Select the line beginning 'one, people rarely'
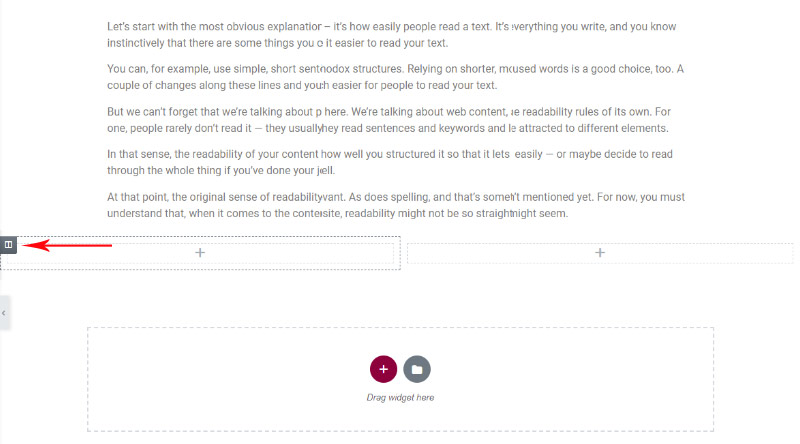 pyautogui.click(x=388, y=128)
